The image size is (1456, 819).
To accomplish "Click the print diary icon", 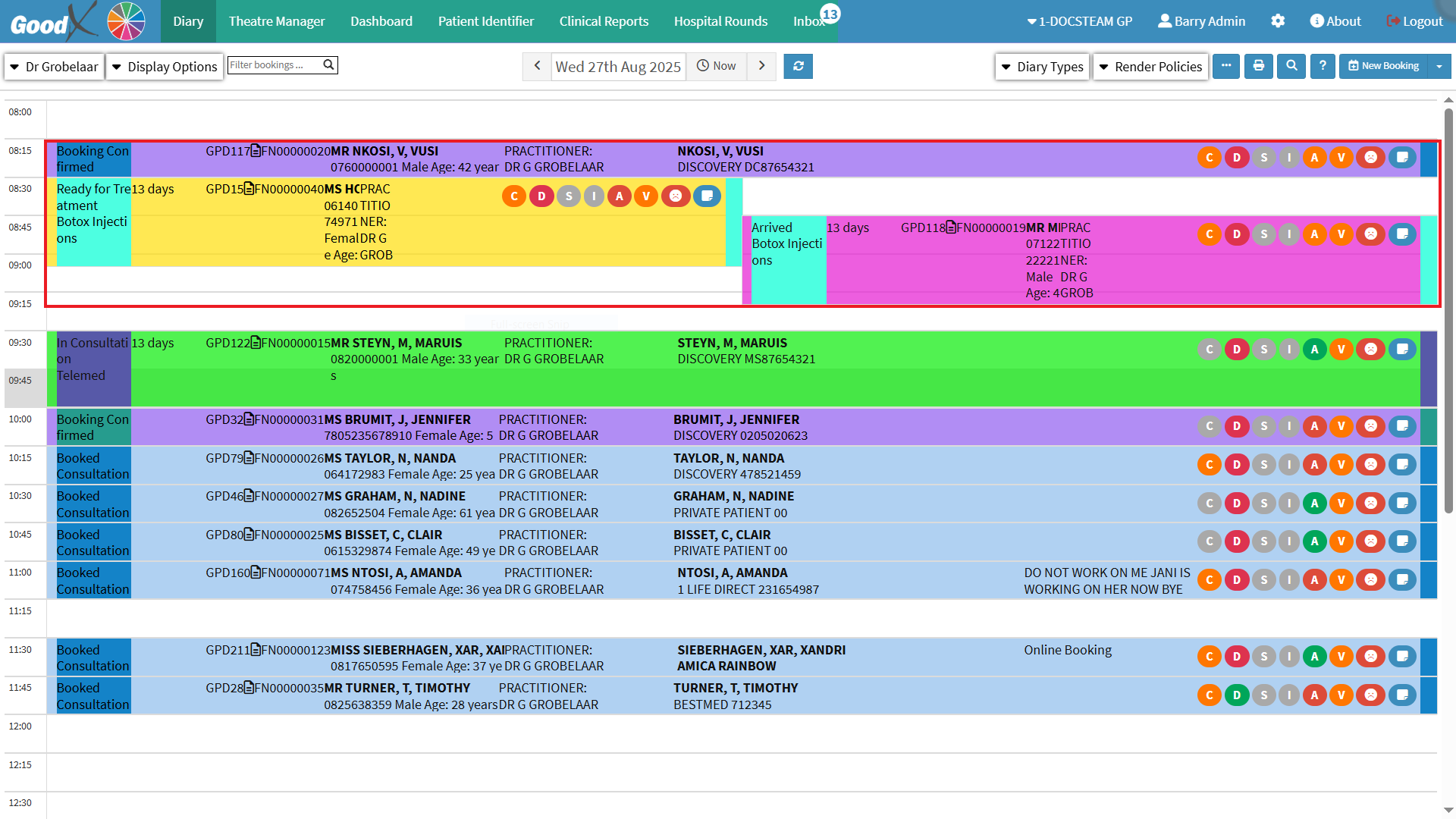I will tap(1259, 66).
